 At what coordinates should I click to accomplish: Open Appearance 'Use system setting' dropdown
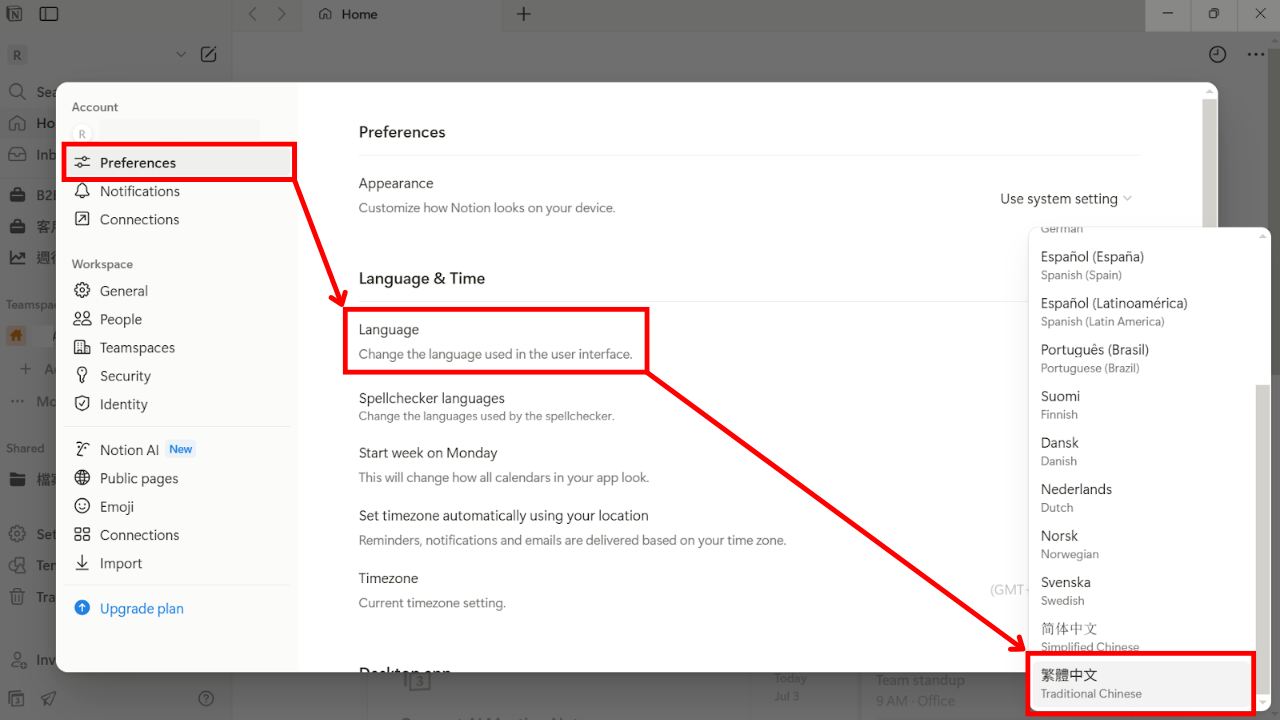(1066, 199)
